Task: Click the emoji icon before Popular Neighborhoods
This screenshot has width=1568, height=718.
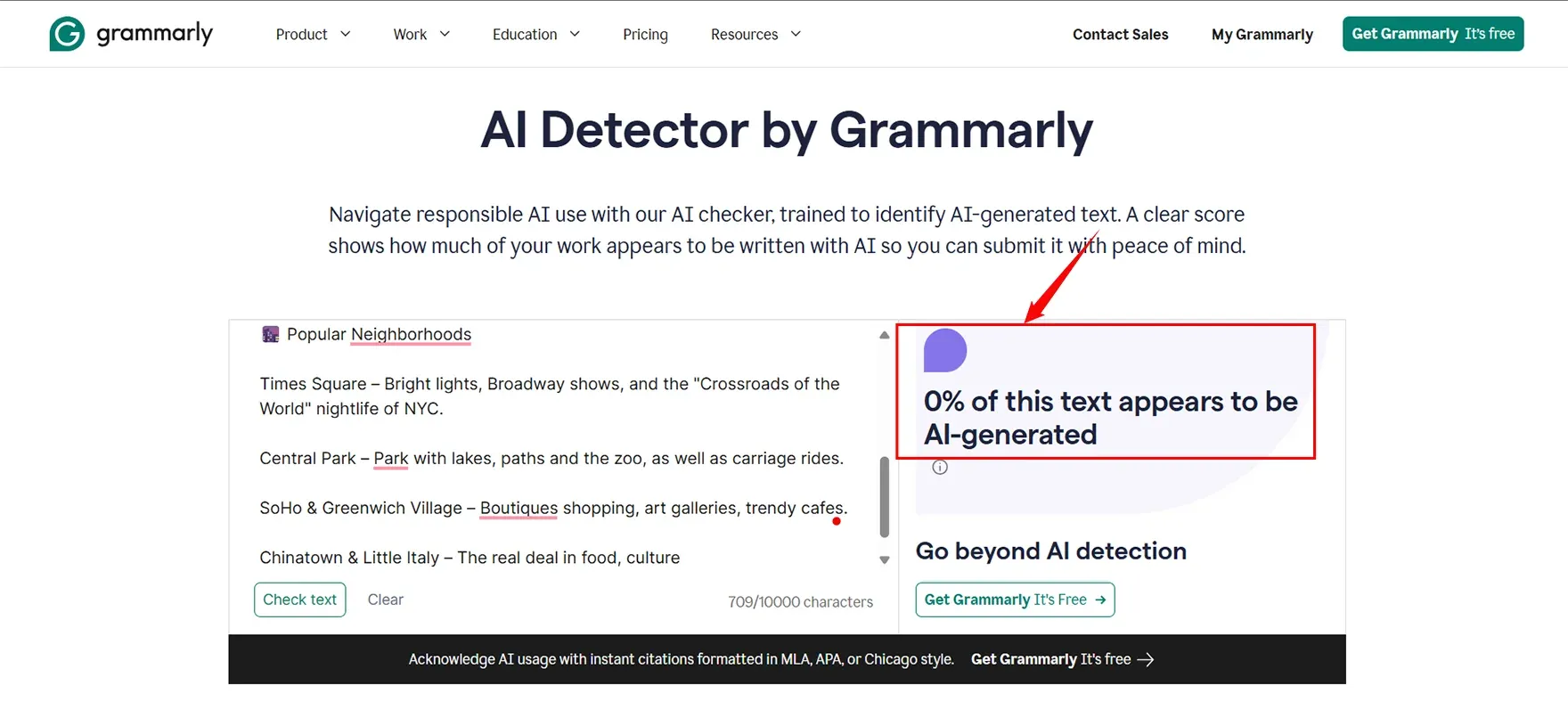Action: tap(270, 334)
